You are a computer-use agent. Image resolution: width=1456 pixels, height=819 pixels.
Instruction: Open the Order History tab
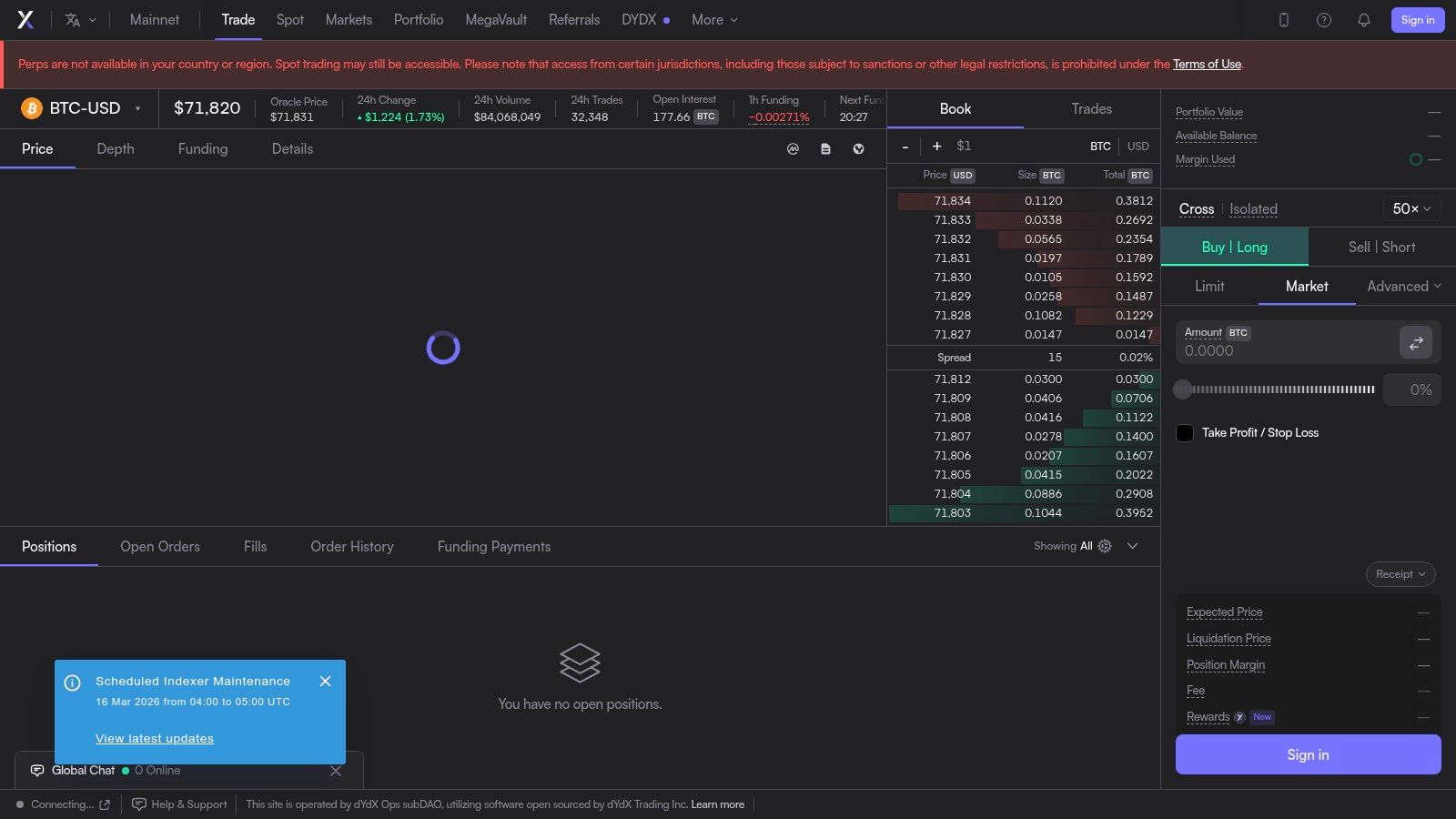click(352, 547)
